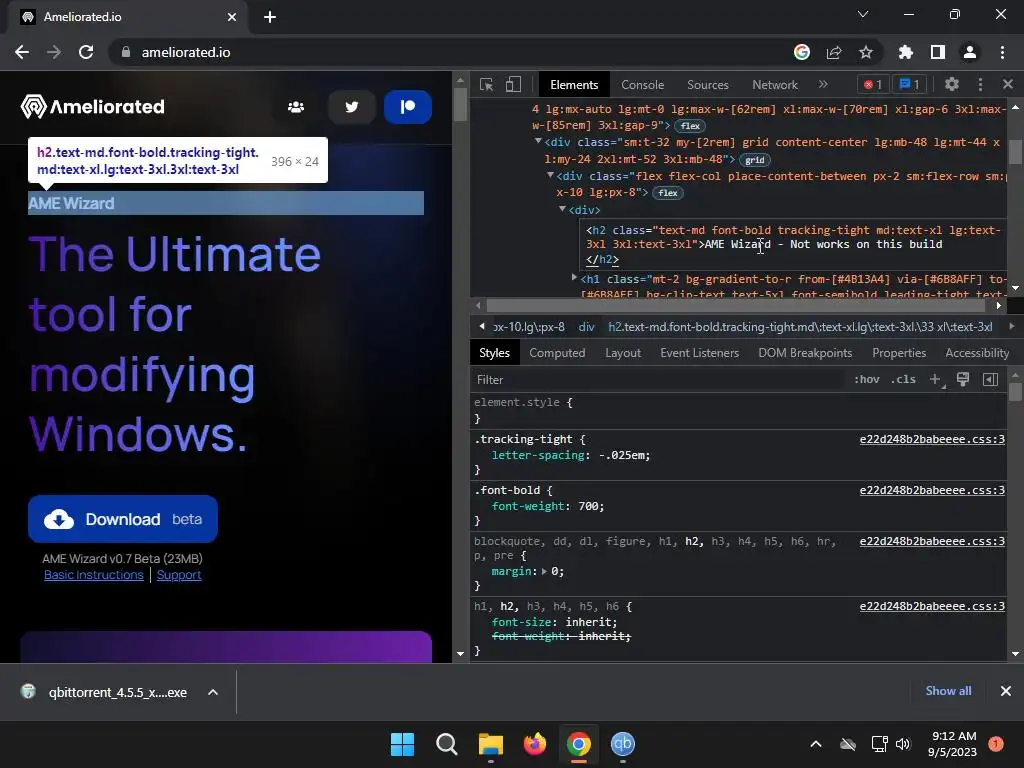This screenshot has height=768, width=1024.
Task: Open DevTools settings gear
Action: point(952,84)
